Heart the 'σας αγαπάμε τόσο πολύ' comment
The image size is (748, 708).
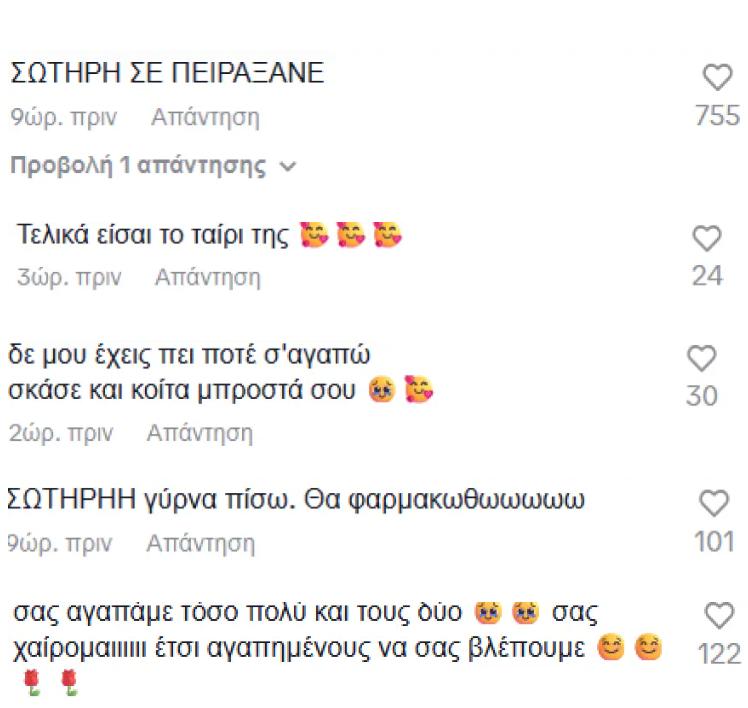coord(720,615)
